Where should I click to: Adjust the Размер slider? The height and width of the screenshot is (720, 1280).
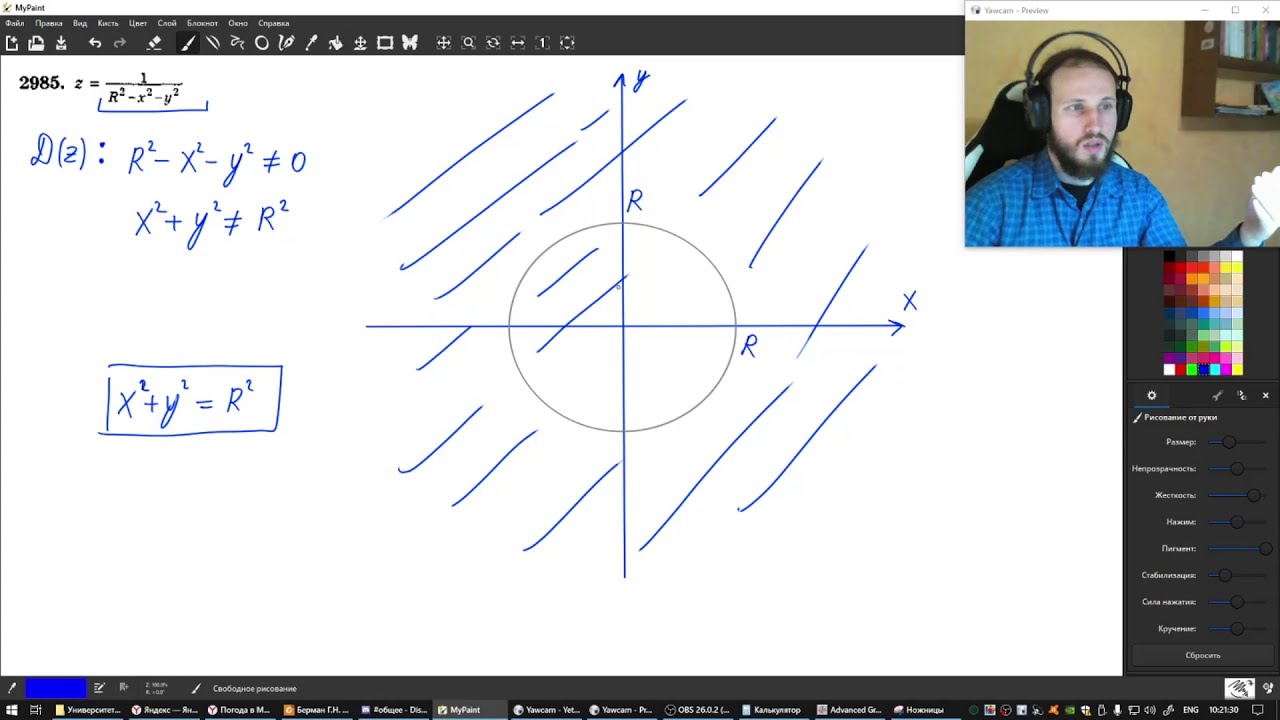[x=1236, y=442]
